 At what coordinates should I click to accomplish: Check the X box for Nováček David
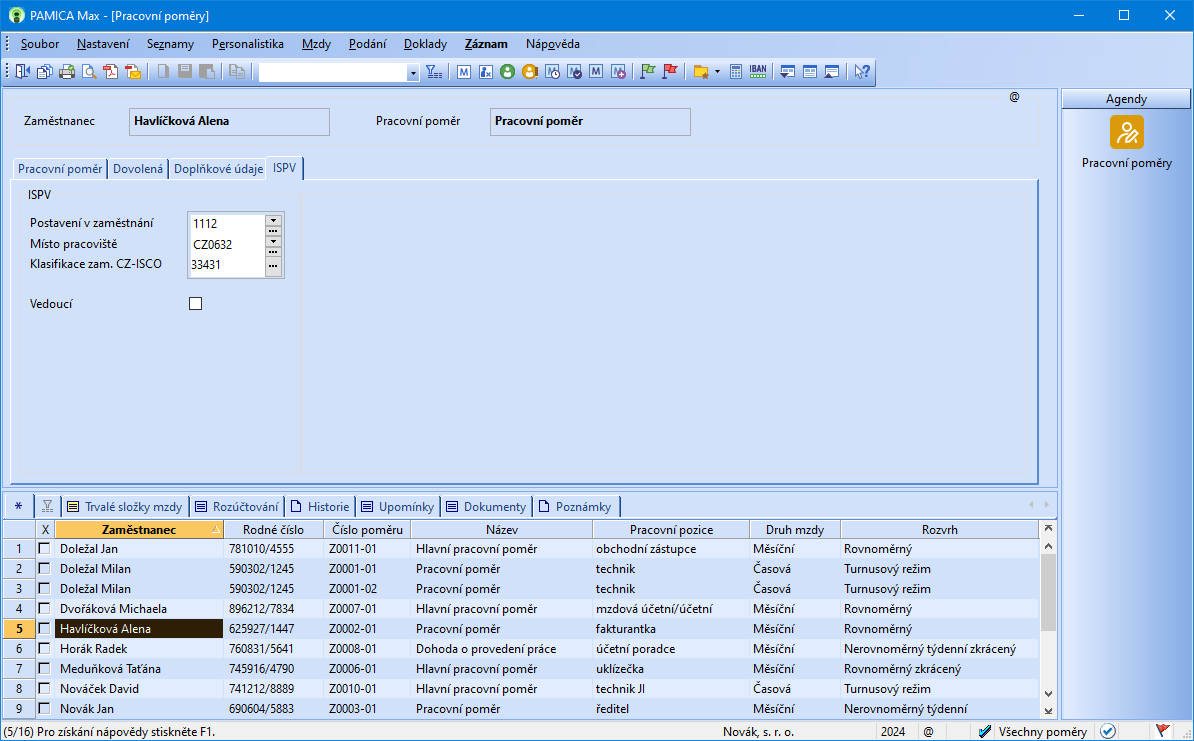click(45, 688)
